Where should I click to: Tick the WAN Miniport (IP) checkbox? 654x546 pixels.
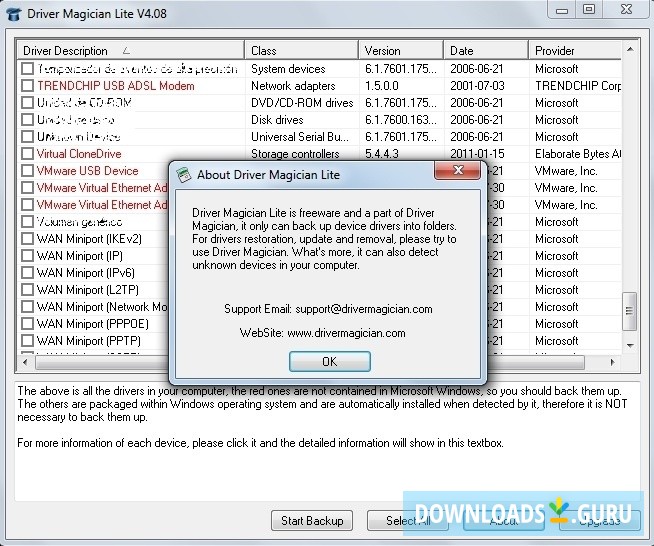[28, 256]
